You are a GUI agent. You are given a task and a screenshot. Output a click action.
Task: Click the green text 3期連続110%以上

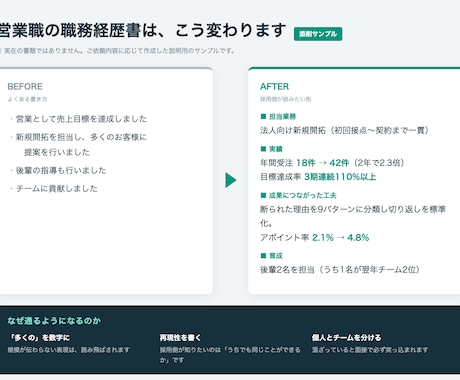(340, 177)
